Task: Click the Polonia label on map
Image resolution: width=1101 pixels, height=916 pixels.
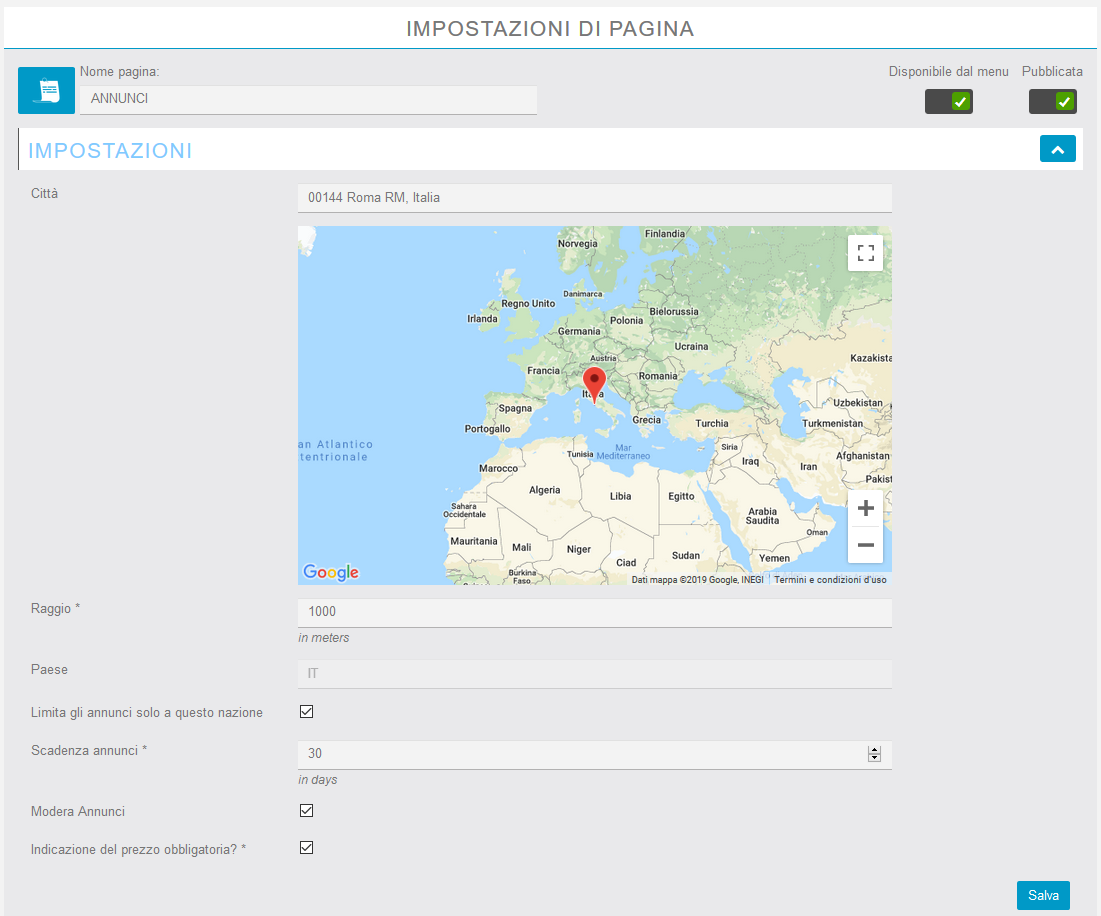Action: pyautogui.click(x=626, y=320)
